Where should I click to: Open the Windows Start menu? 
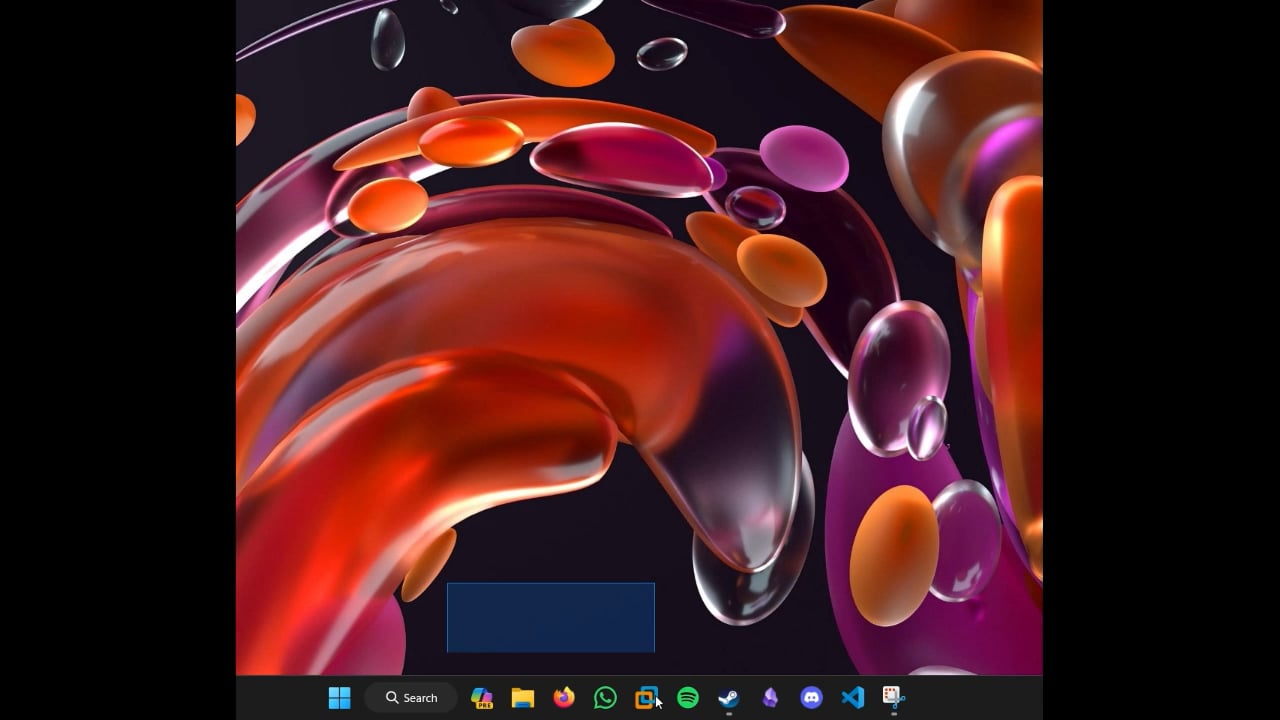tap(340, 698)
